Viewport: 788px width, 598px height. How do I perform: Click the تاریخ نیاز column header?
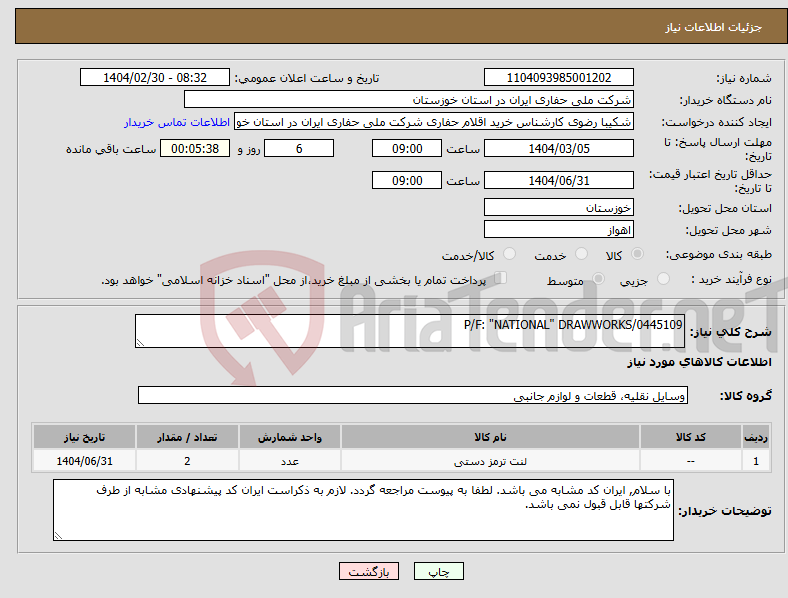pos(84,437)
